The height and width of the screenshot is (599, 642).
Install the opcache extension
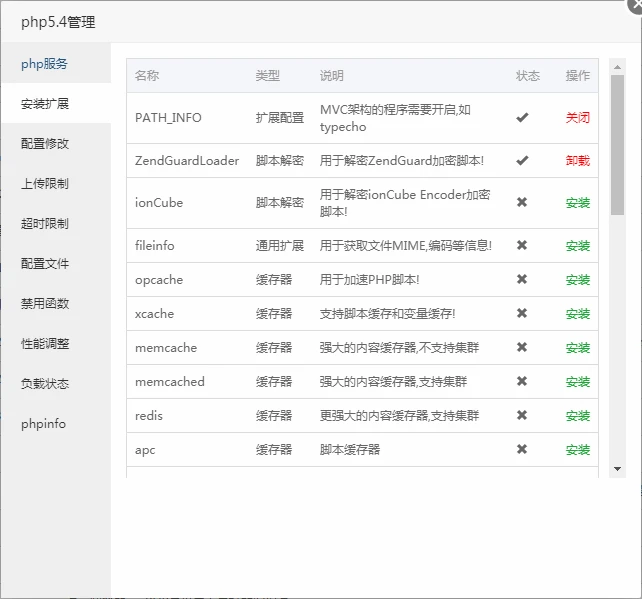577,280
